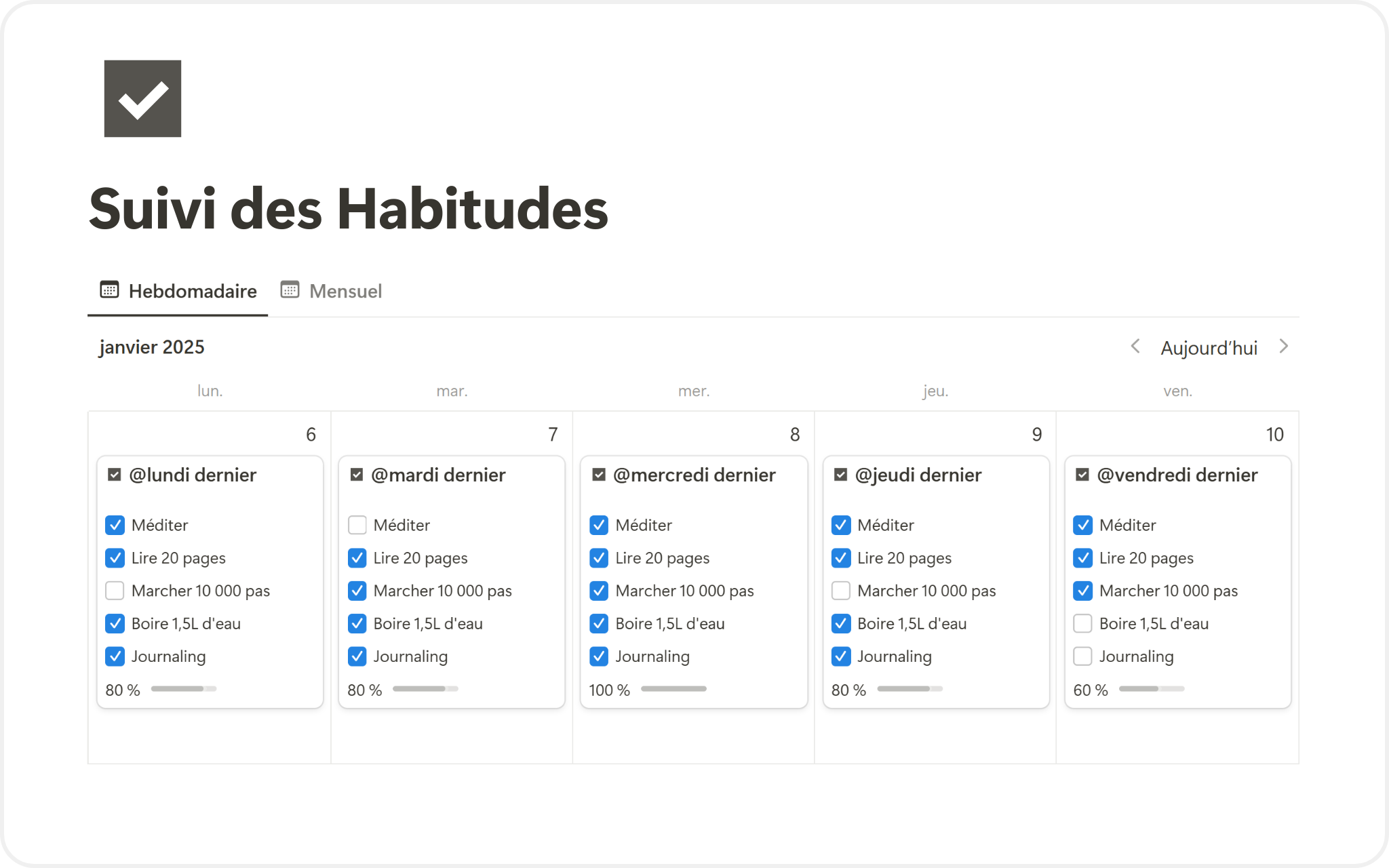Click the checkbox icon next to @mardi dernier
The height and width of the screenshot is (868, 1389).
(x=357, y=475)
